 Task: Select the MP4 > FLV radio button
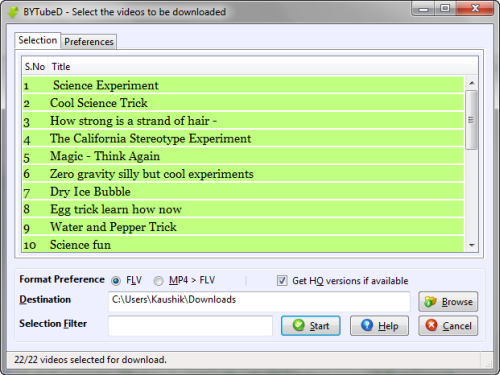[159, 281]
